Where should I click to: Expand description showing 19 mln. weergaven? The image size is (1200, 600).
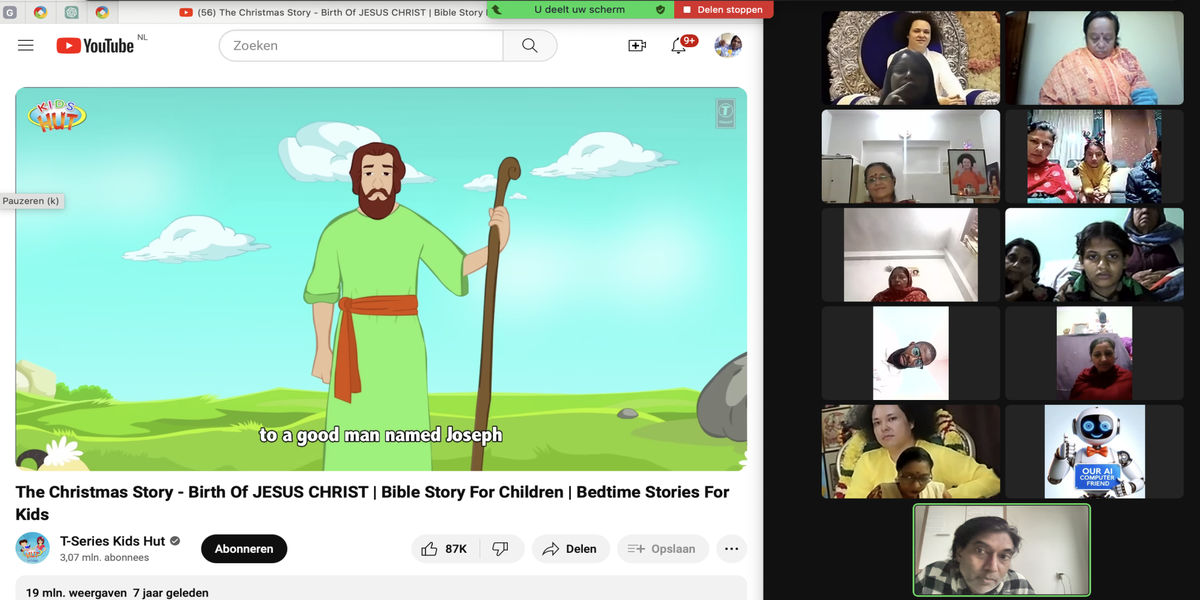[x=381, y=589]
